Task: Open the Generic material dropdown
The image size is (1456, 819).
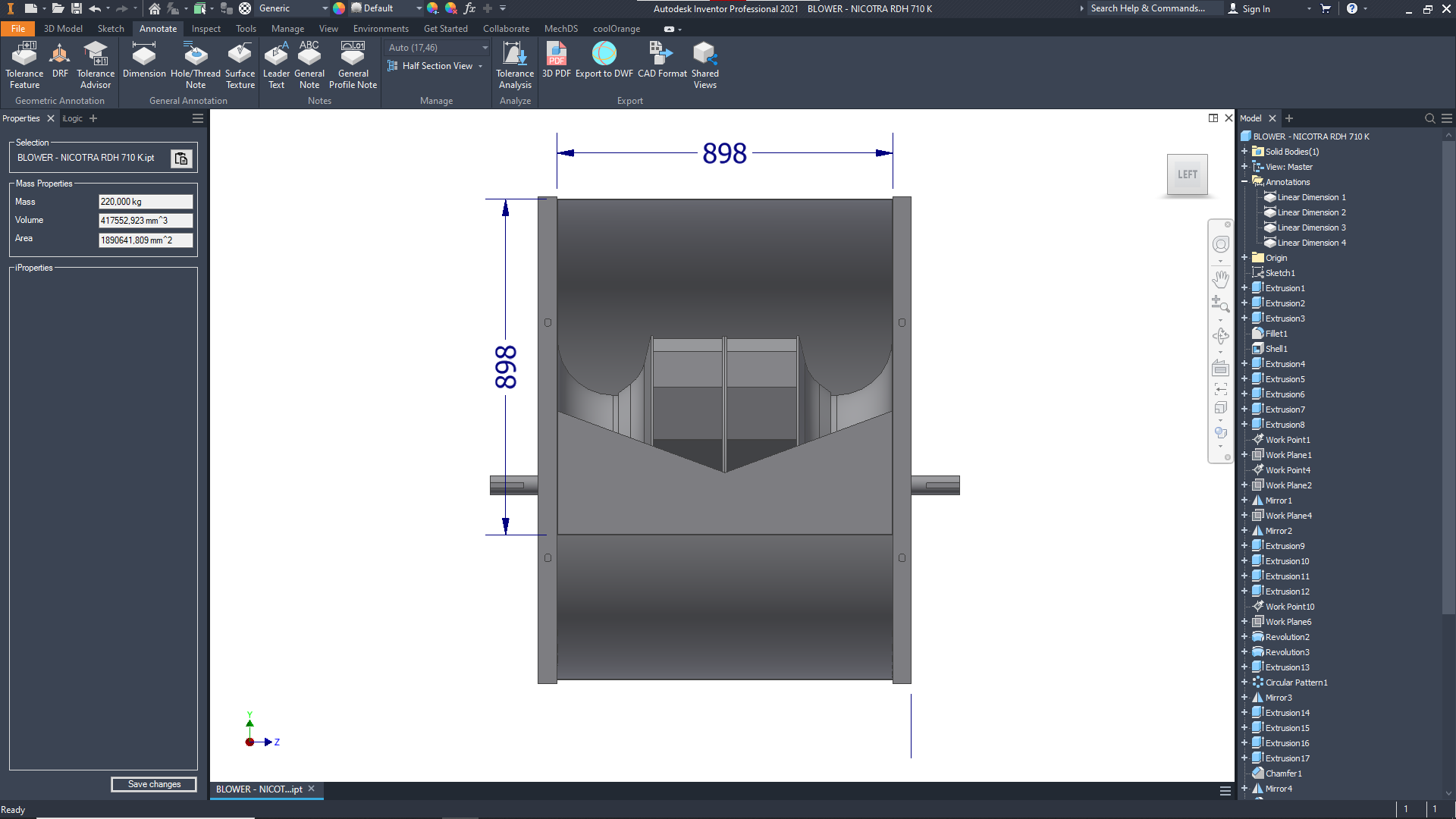Action: coord(325,8)
